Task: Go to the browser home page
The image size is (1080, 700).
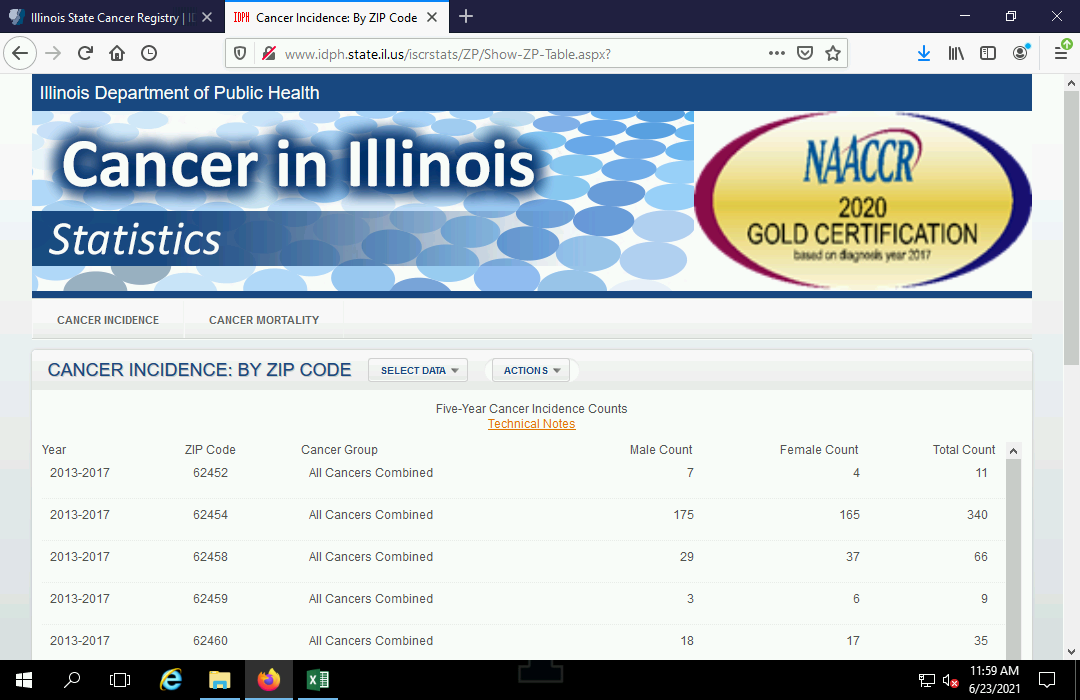Action: click(117, 54)
